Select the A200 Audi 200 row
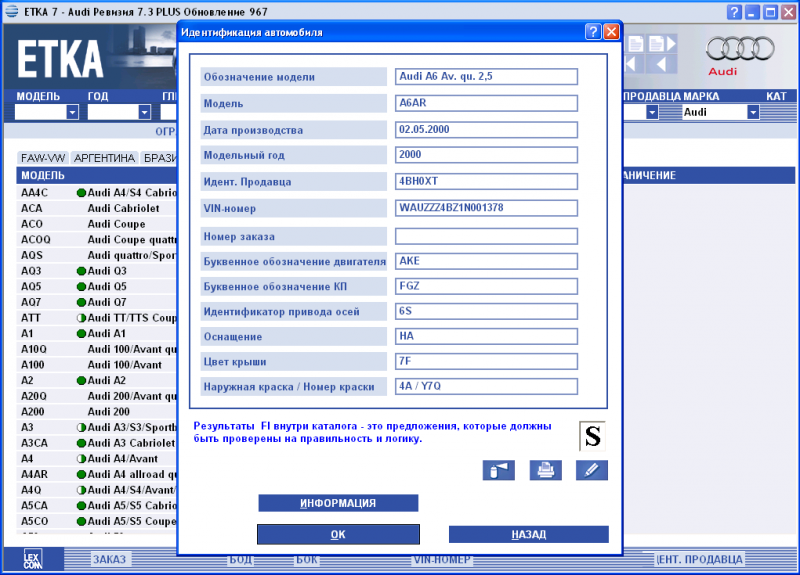The image size is (800, 575). tap(97, 412)
